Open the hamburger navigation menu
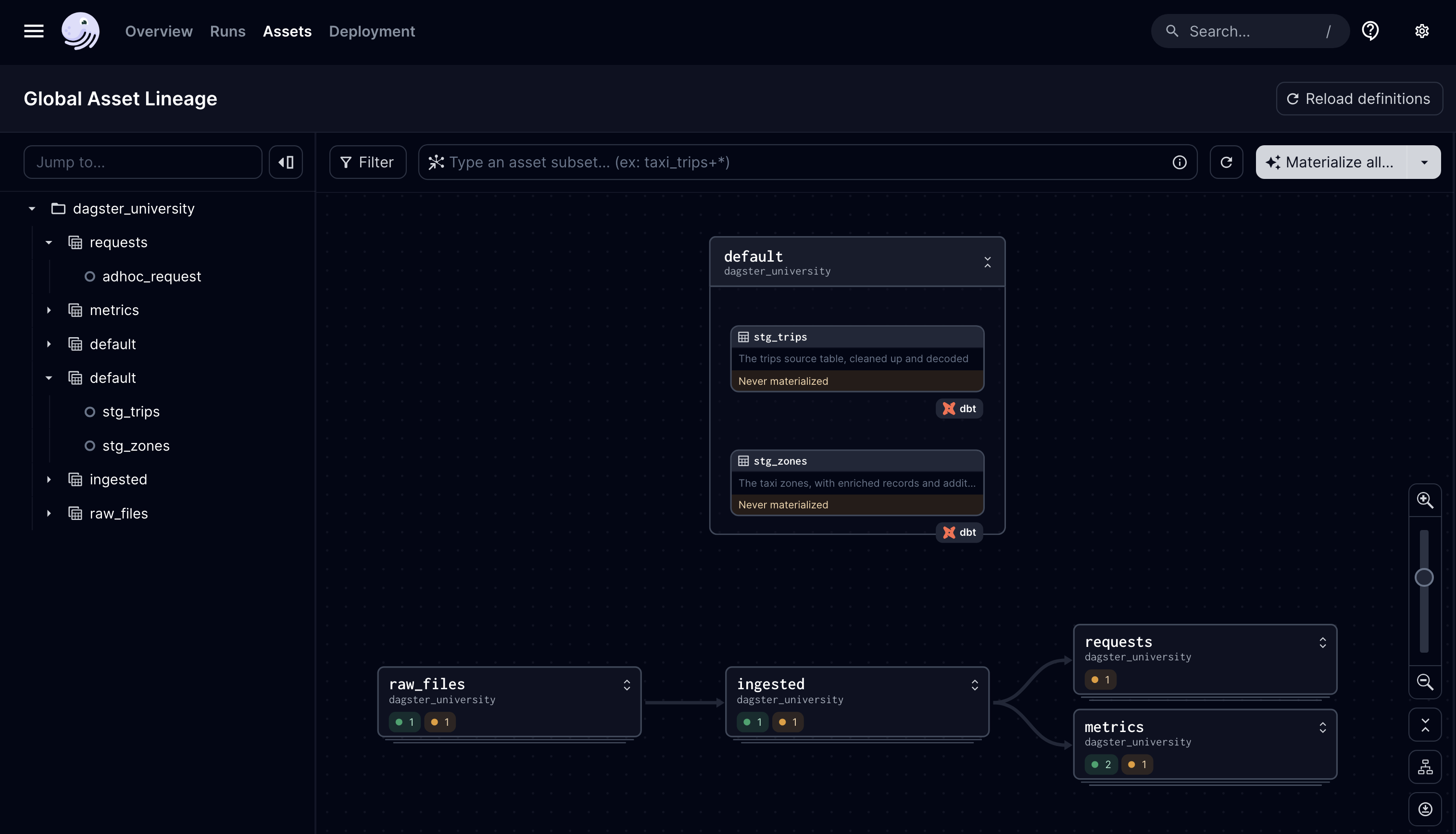The width and height of the screenshot is (1456, 834). tap(34, 31)
